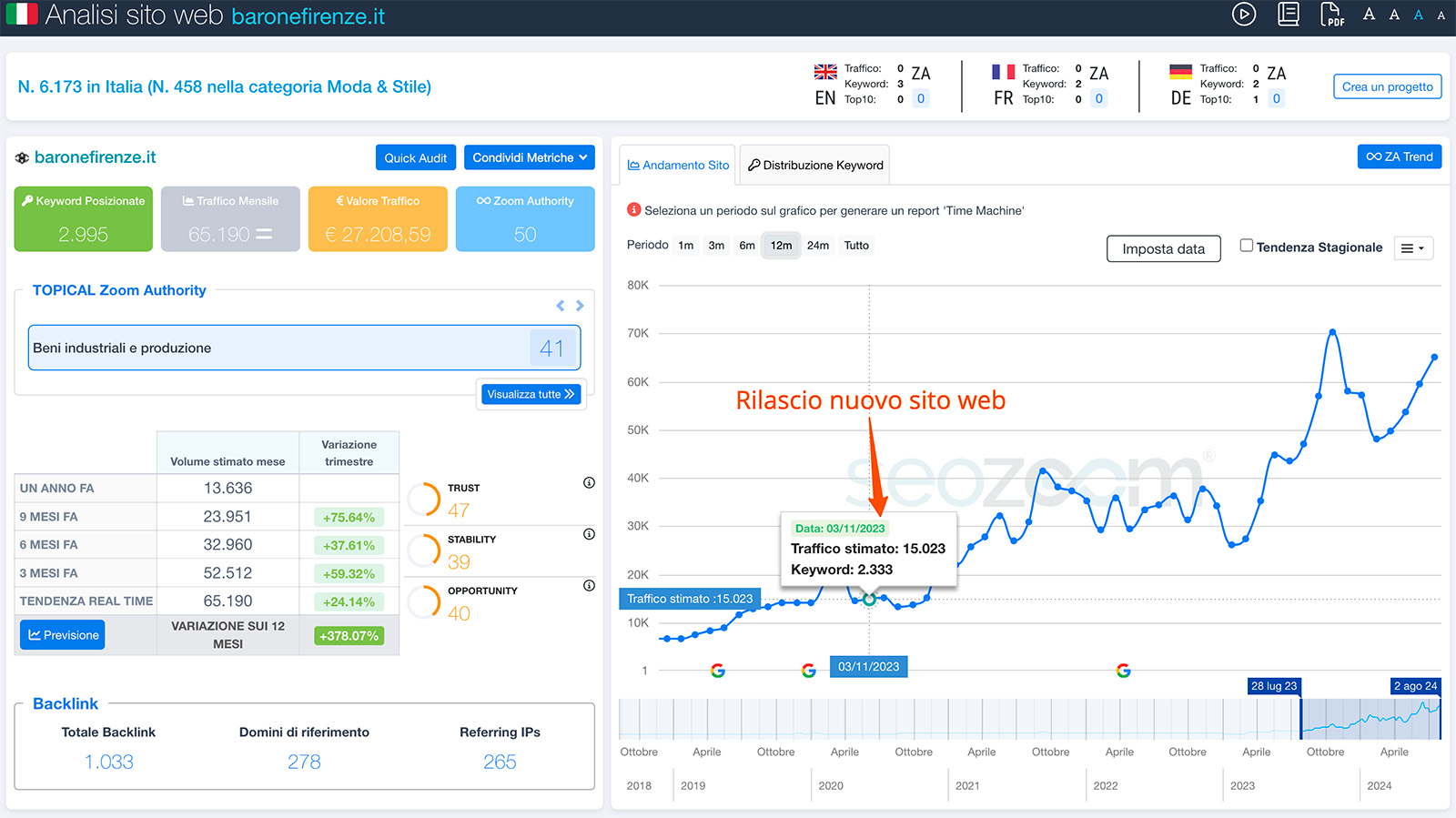The width and height of the screenshot is (1456, 818).
Task: Click the Quick Audit button
Action: (415, 157)
